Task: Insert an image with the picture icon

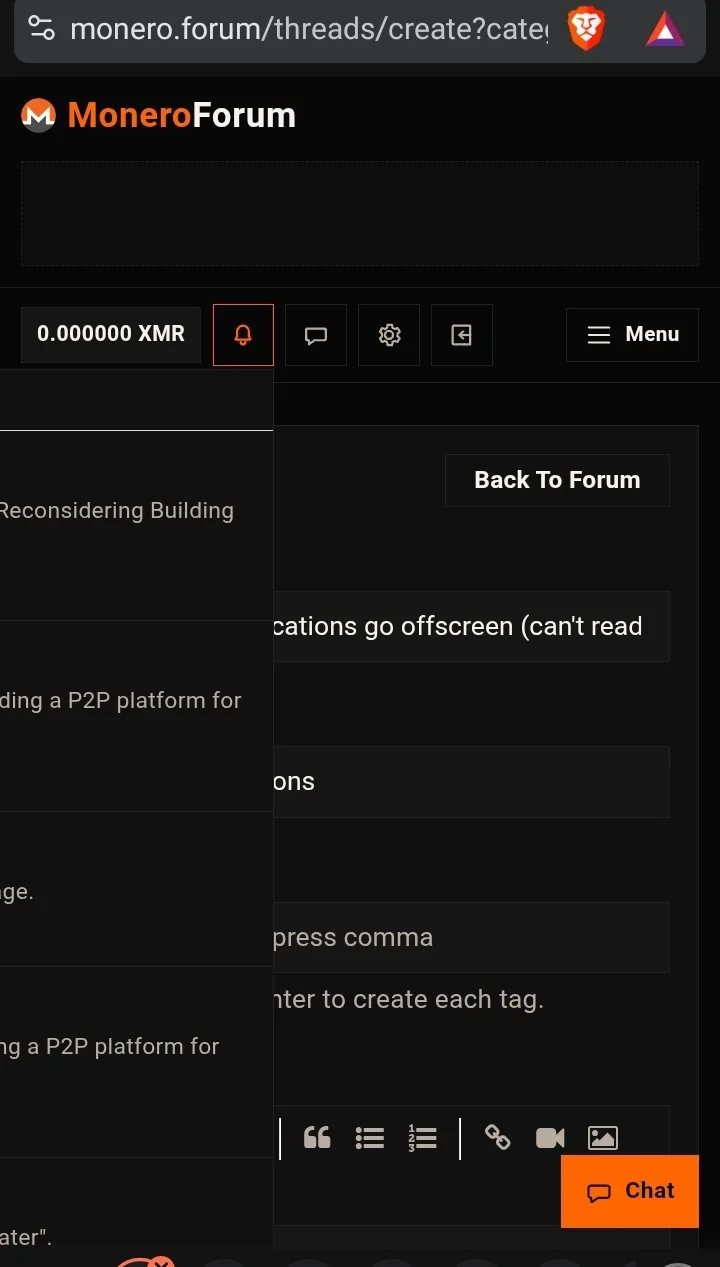Action: [x=603, y=1137]
